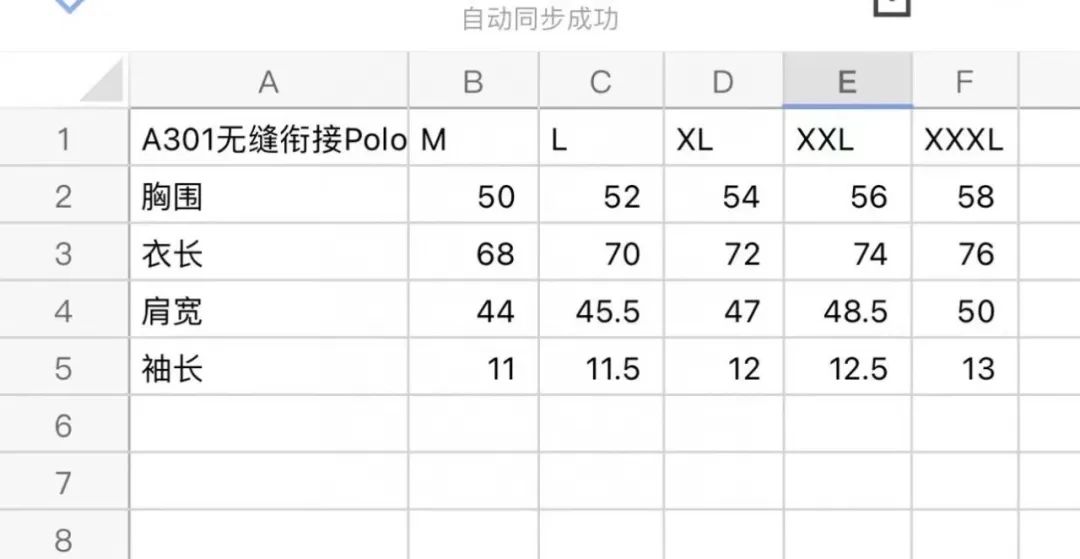Image resolution: width=1080 pixels, height=559 pixels.
Task: Select the 肩宽 label cell
Action: tap(268, 311)
